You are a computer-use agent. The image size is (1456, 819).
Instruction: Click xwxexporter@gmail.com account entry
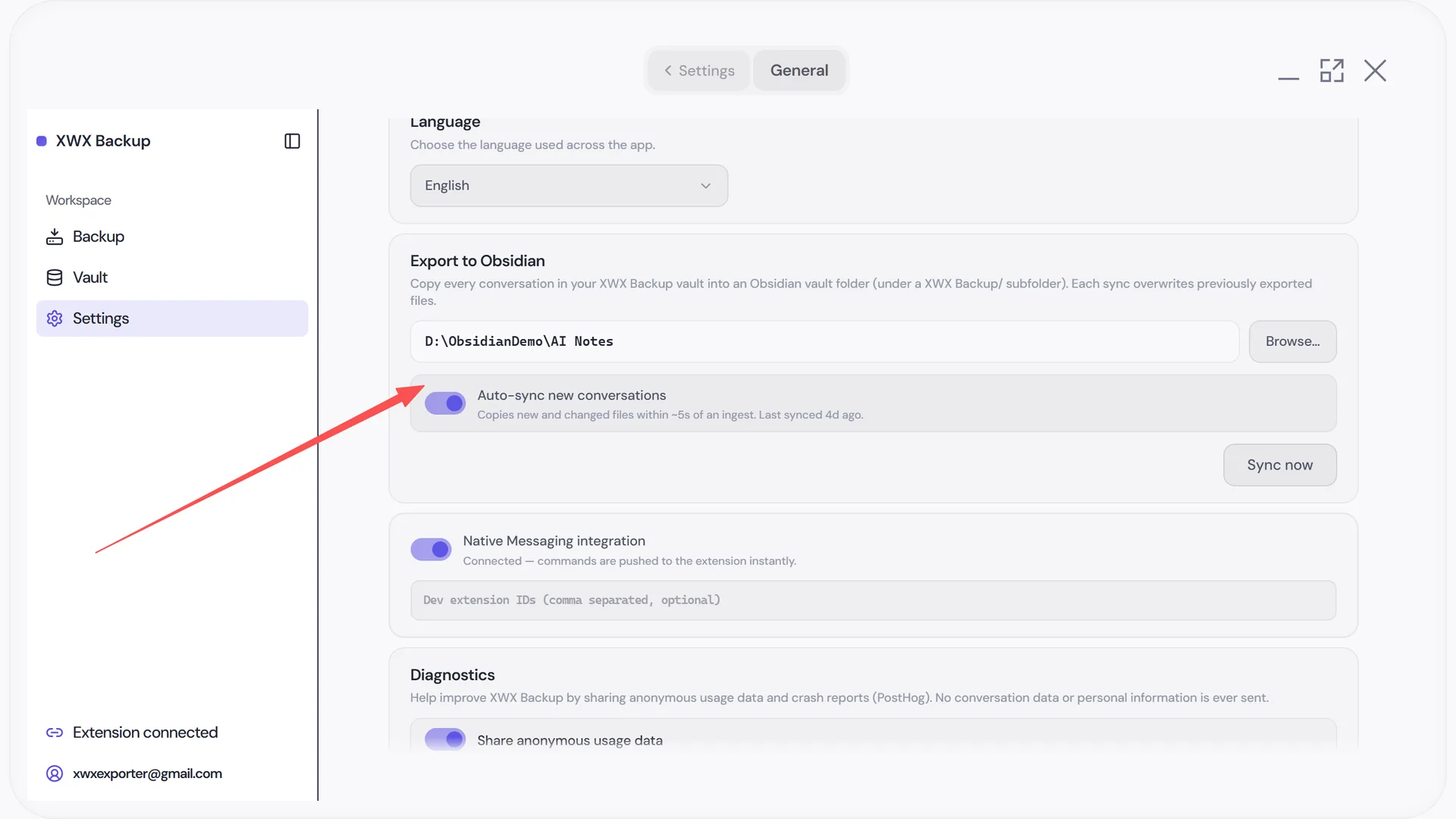tap(147, 773)
